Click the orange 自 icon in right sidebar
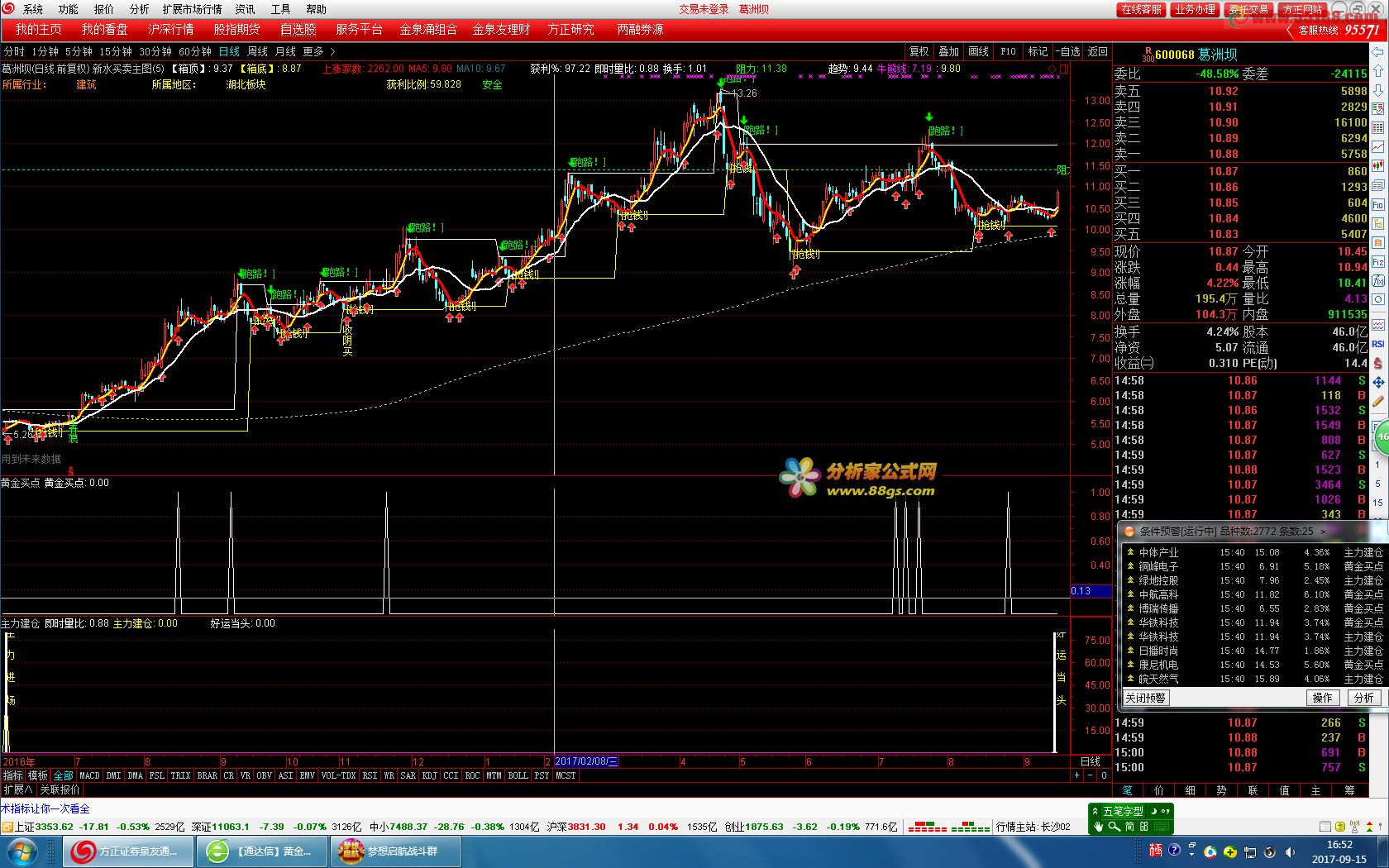 click(1378, 242)
